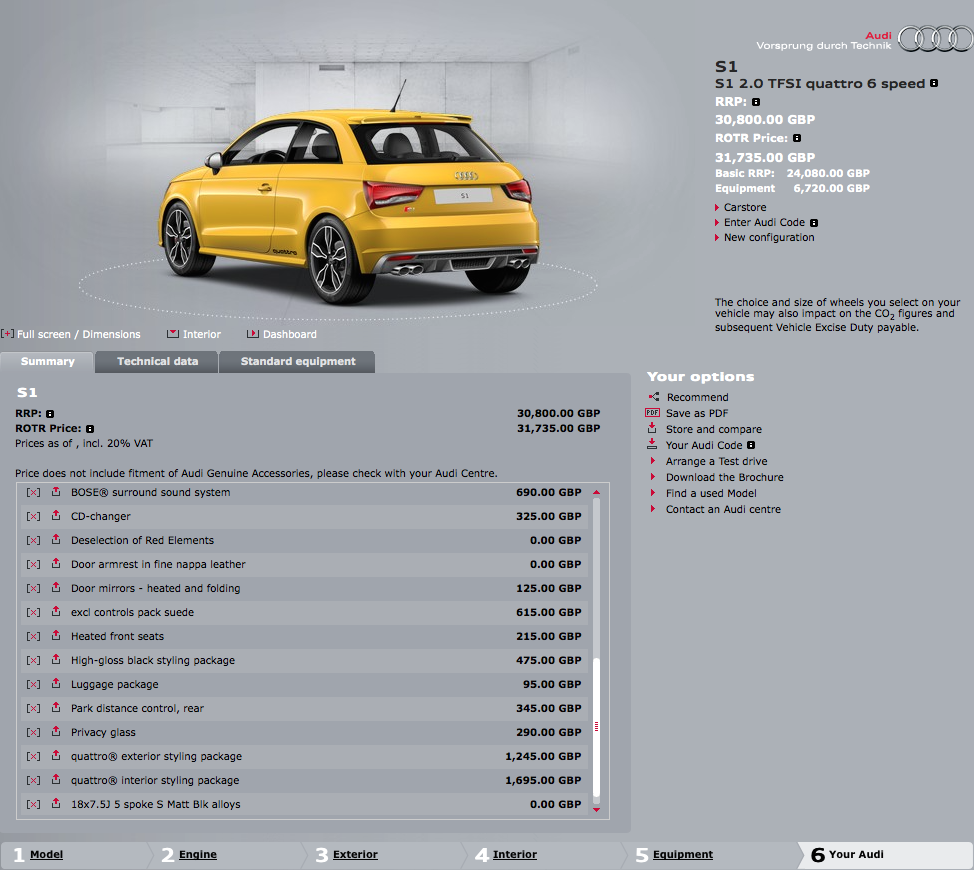Click the Your Audi Code download icon

(653, 445)
